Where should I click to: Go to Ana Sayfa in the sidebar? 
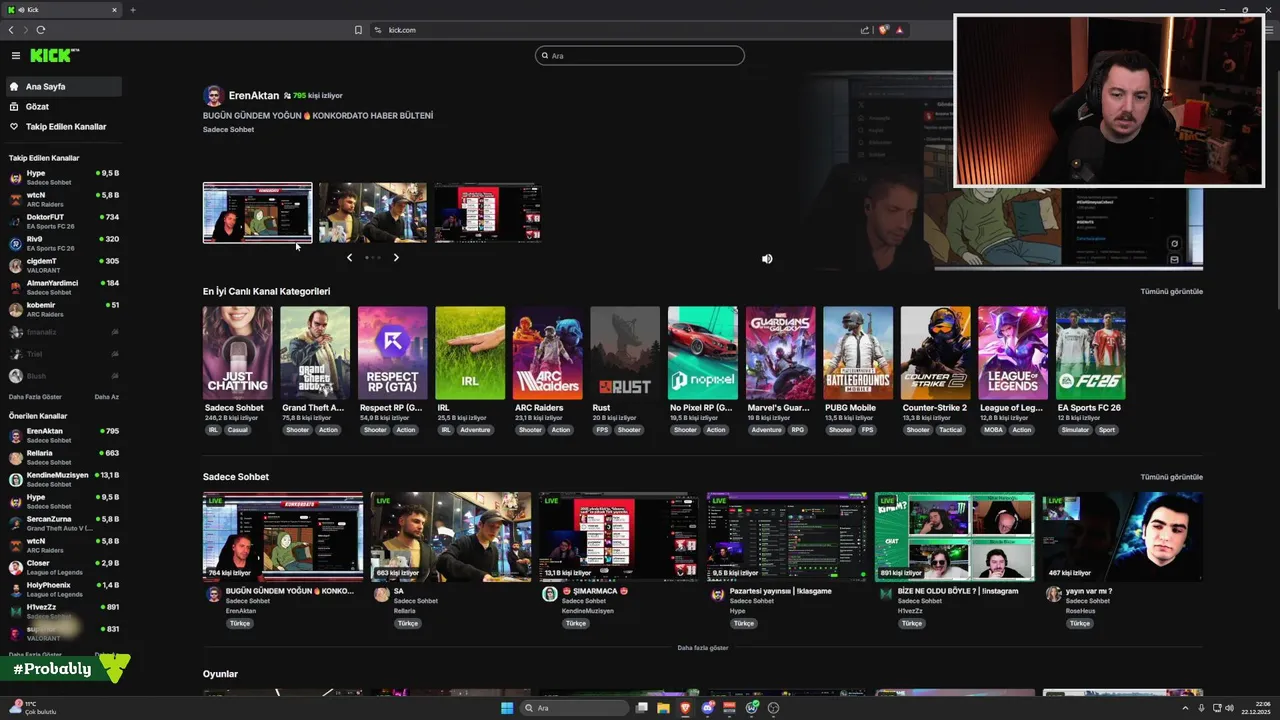[x=63, y=87]
